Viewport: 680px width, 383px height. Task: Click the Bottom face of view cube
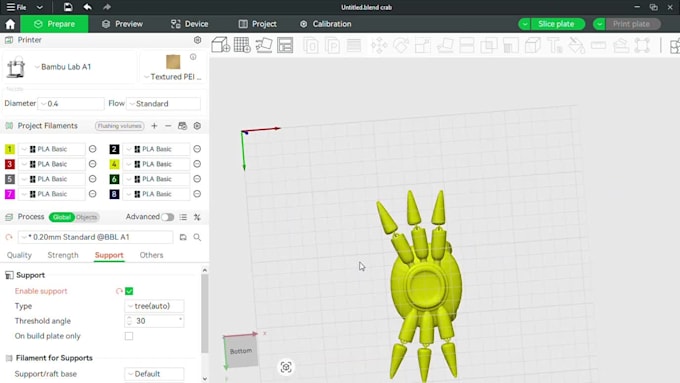pos(241,351)
